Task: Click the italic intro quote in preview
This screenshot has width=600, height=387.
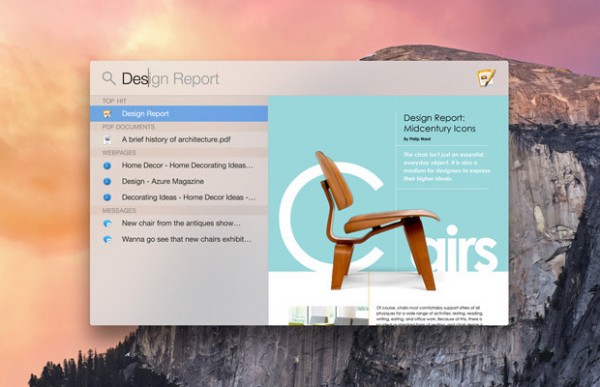Action: point(446,167)
